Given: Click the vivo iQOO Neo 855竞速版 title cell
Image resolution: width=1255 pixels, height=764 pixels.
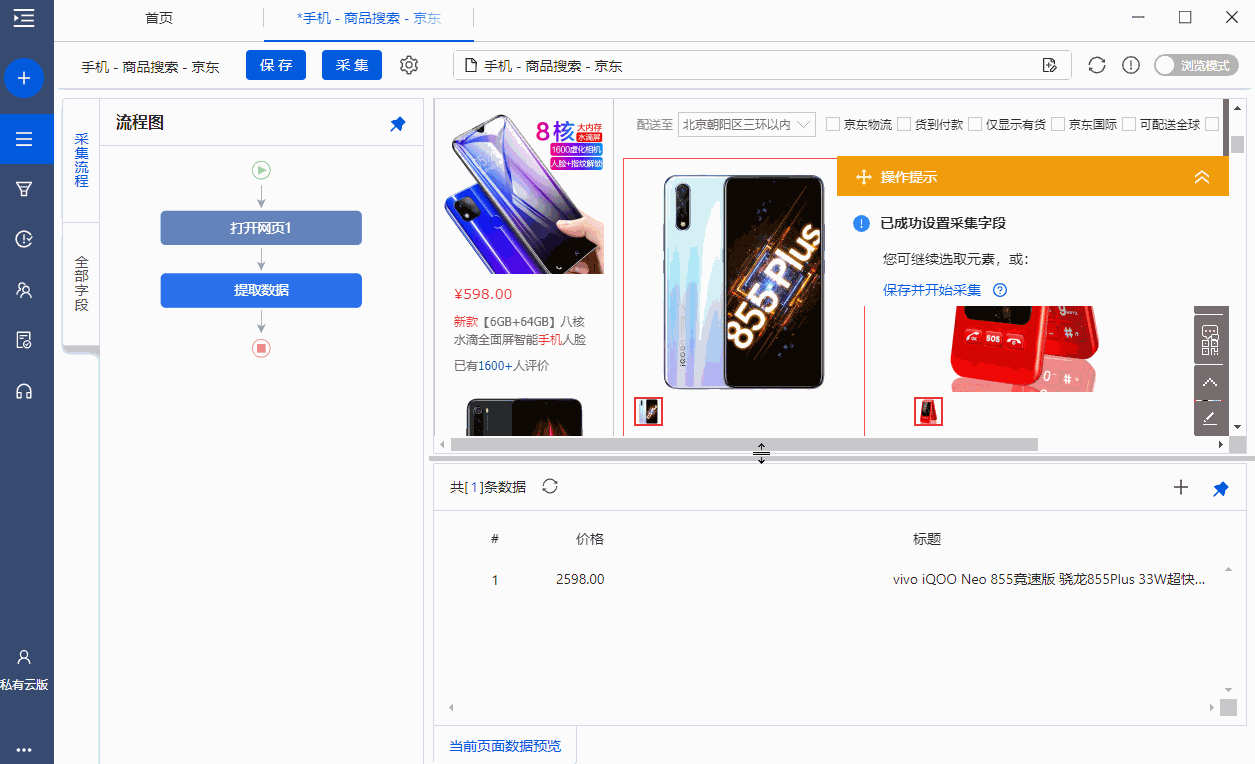Looking at the screenshot, I should click(1049, 579).
